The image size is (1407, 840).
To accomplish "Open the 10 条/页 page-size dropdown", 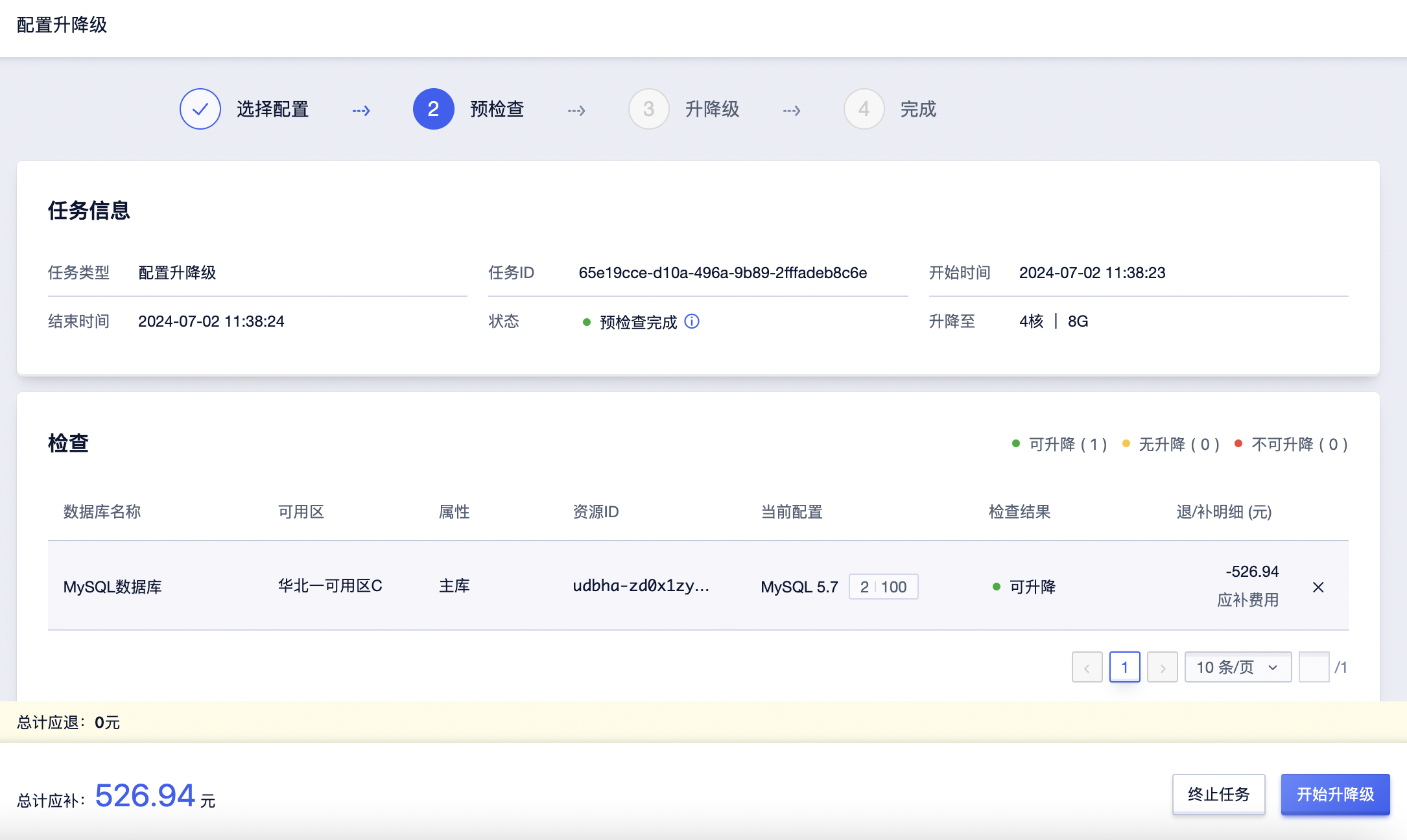I will [x=1237, y=666].
